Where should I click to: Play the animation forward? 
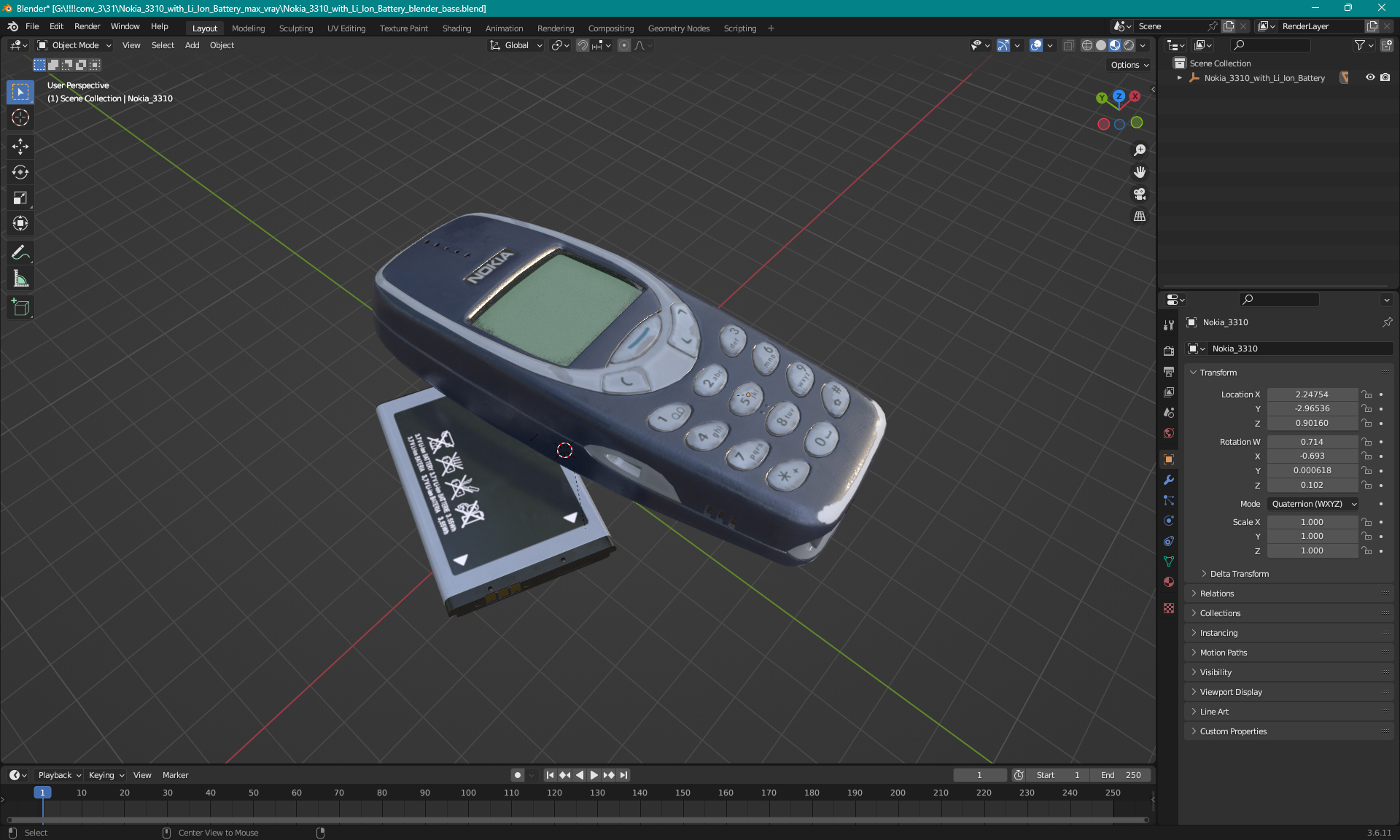coord(594,775)
